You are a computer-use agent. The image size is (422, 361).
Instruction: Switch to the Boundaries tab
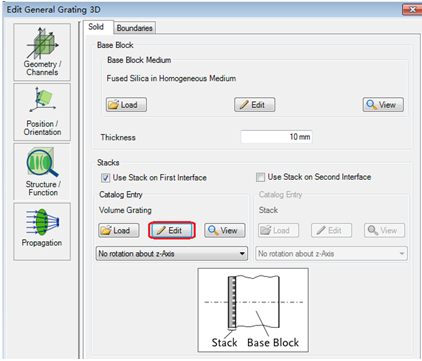[x=135, y=28]
